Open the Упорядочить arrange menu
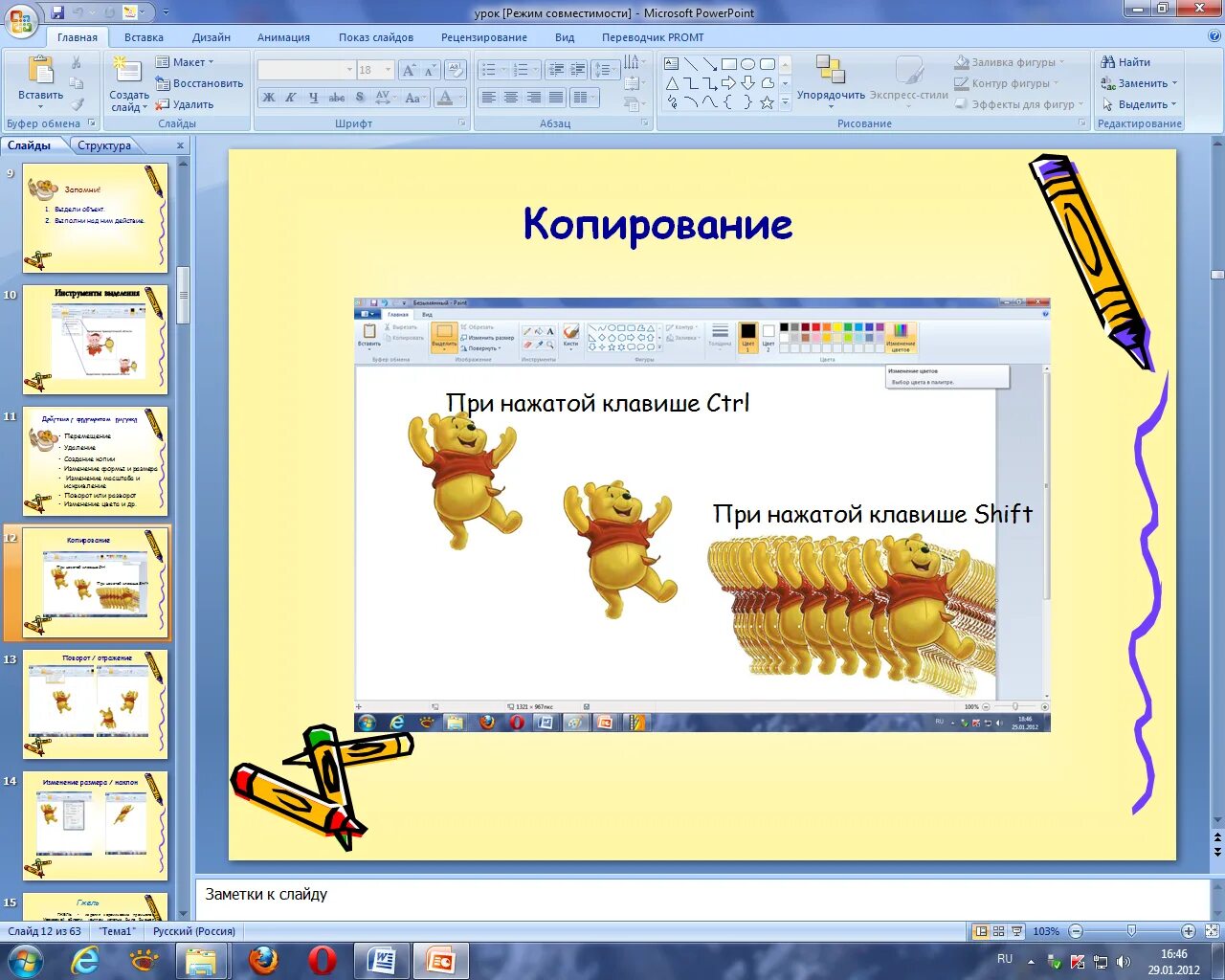Viewport: 1225px width, 980px height. click(831, 81)
